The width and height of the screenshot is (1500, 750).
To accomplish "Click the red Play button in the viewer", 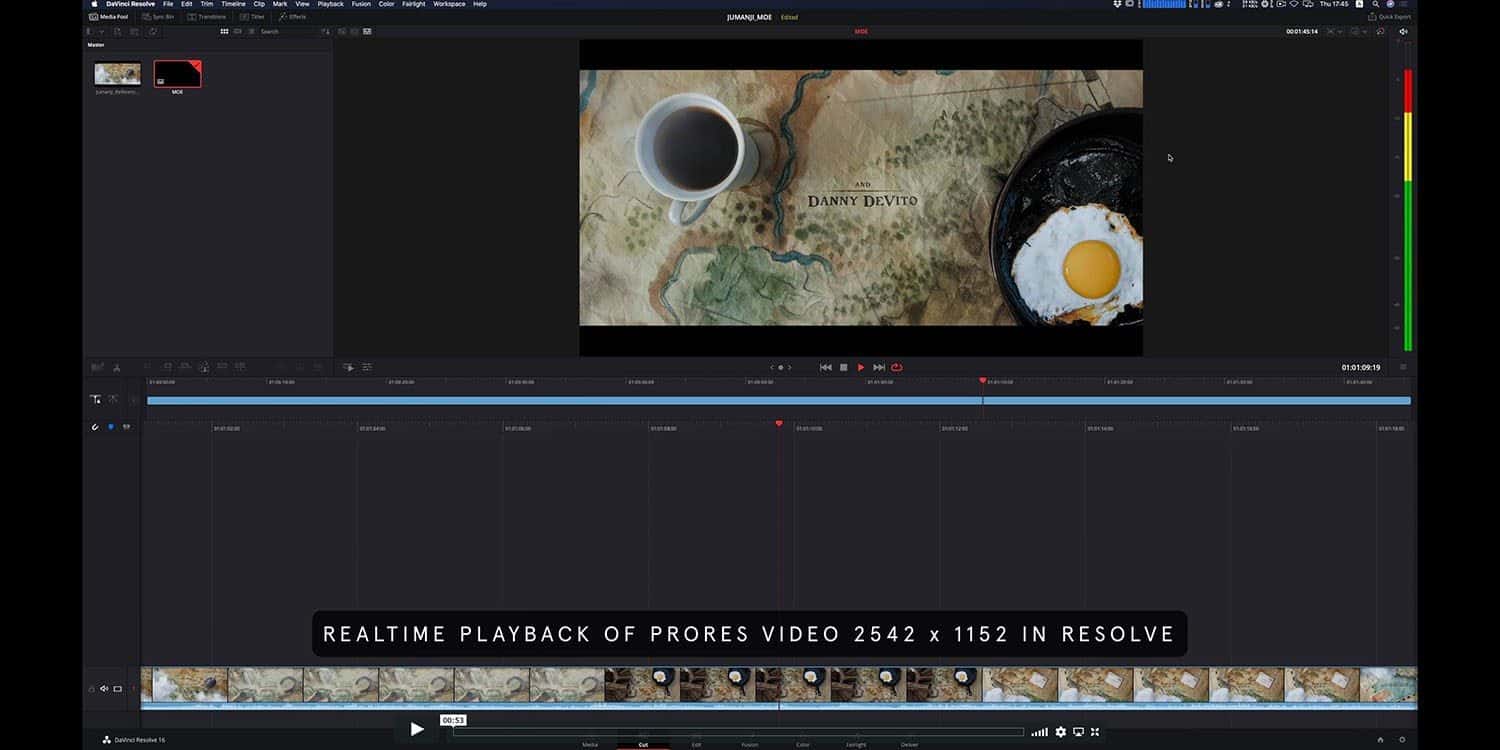I will 861,367.
